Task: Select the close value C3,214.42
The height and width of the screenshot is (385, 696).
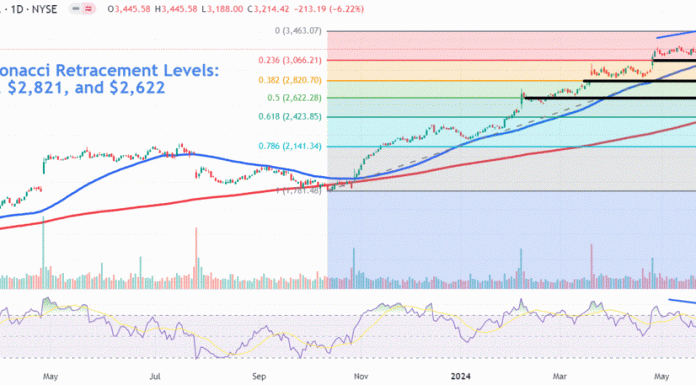Action: (268, 9)
